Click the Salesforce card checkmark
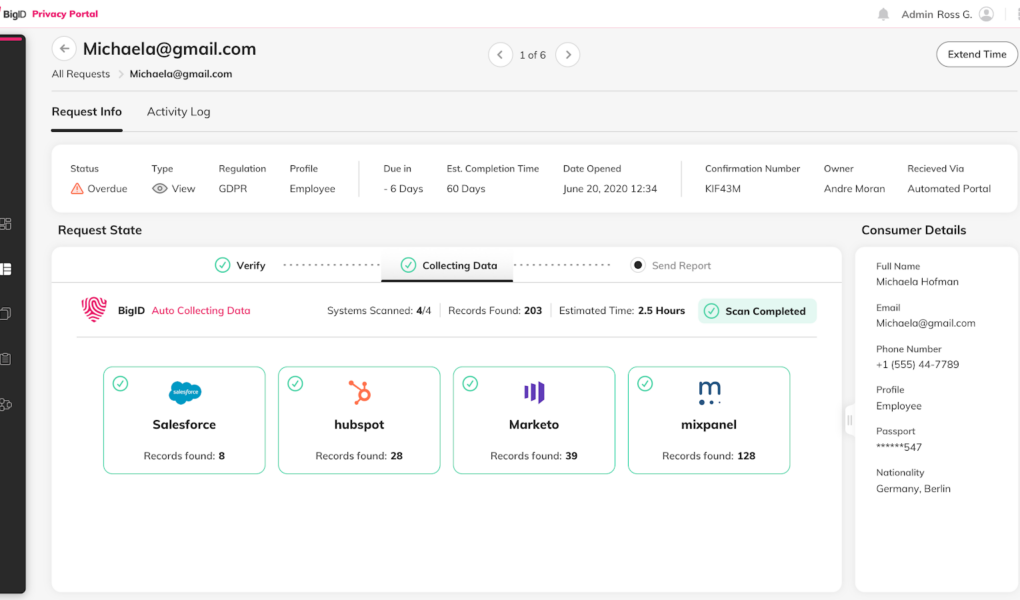This screenshot has height=600, width=1020. [x=120, y=384]
